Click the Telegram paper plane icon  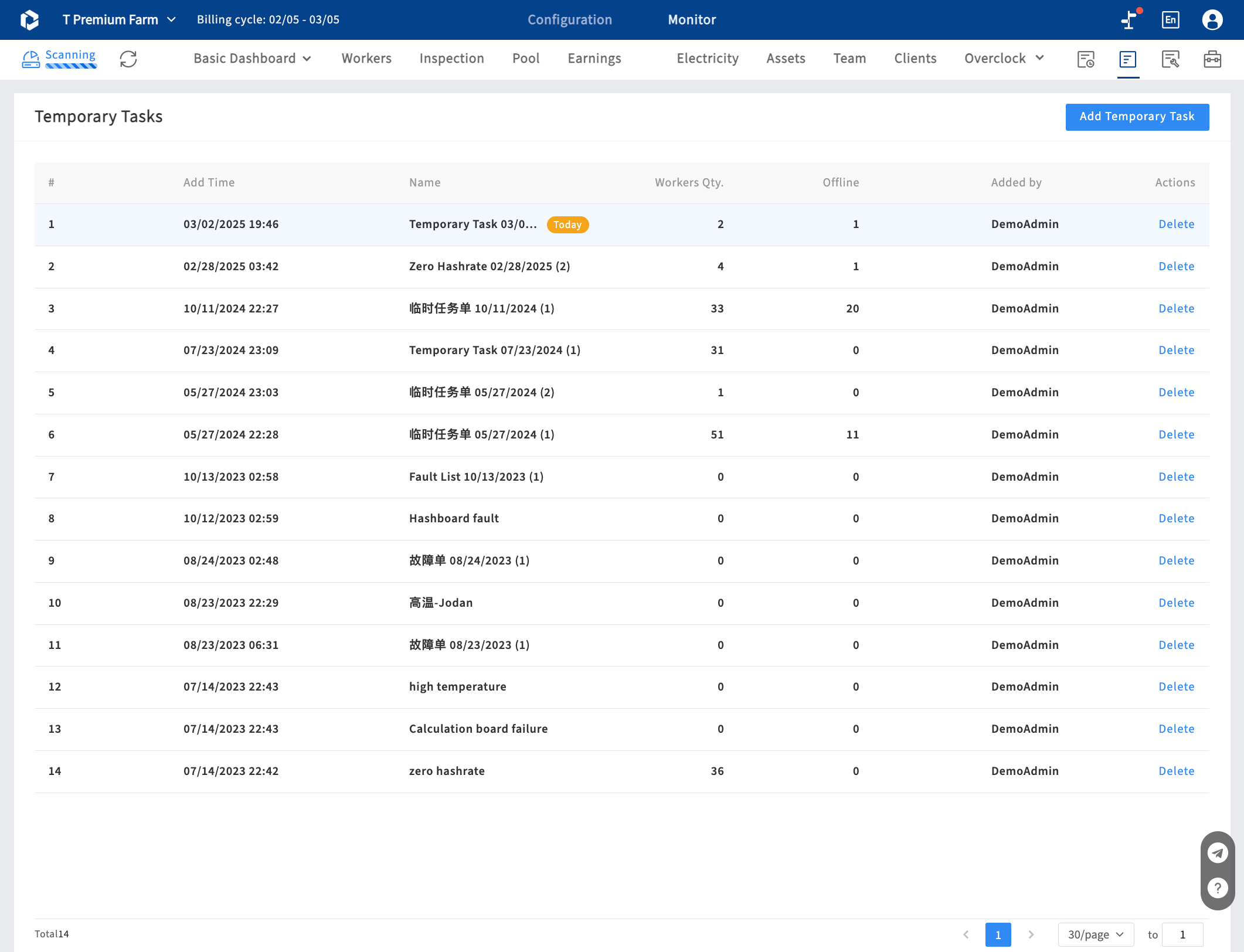point(1218,853)
